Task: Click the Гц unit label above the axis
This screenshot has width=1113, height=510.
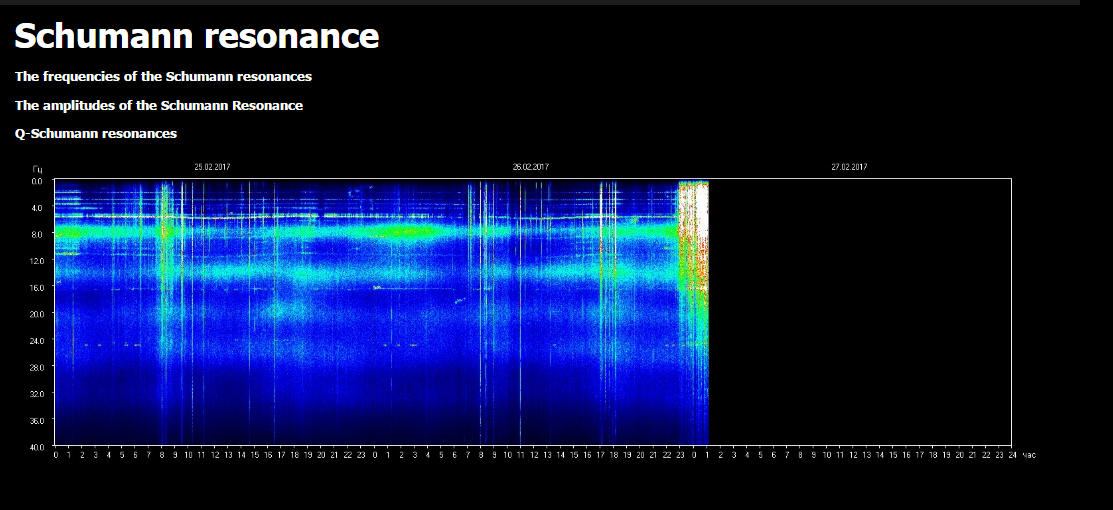Action: coord(37,169)
